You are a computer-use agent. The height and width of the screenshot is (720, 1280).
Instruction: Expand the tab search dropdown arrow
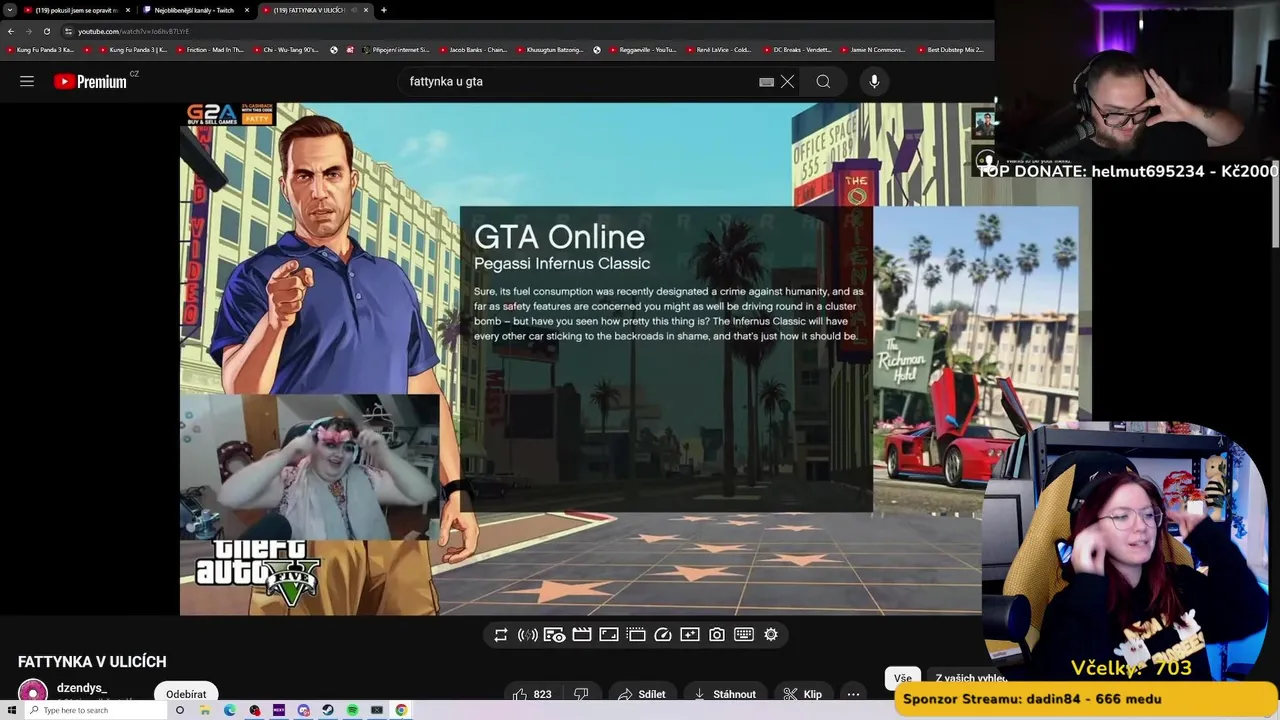click(x=10, y=10)
